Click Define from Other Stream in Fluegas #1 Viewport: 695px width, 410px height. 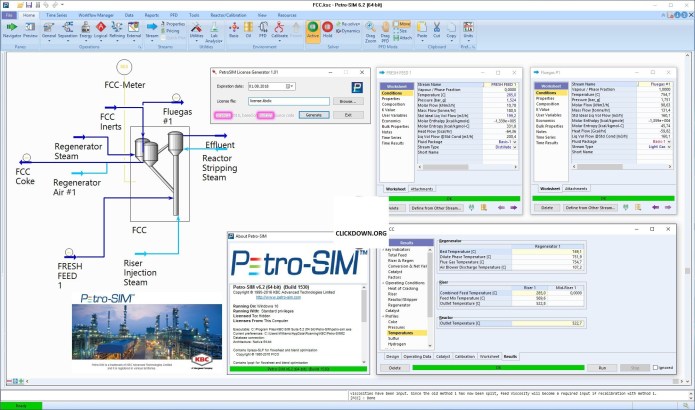pos(590,207)
